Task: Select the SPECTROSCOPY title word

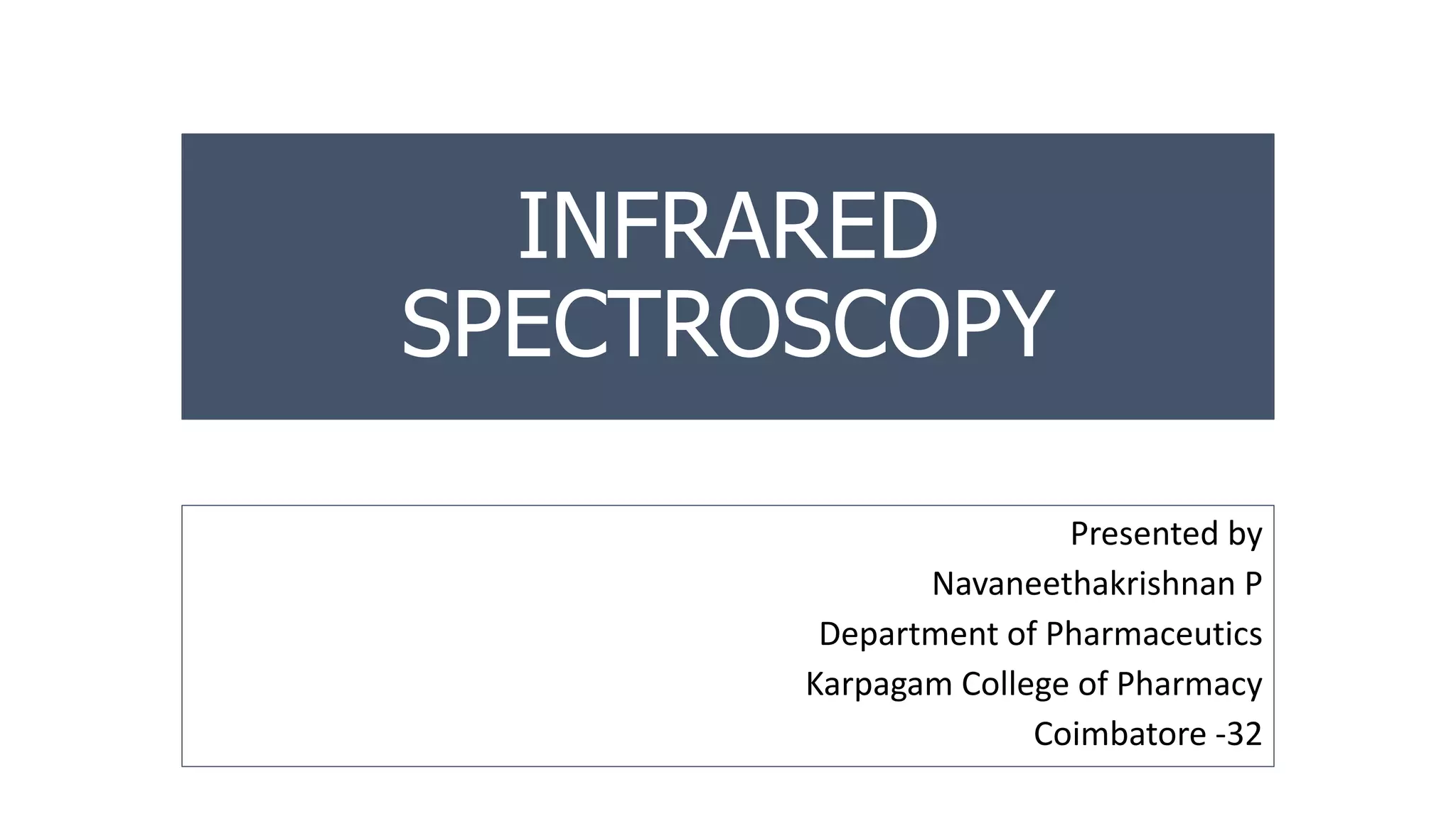Action: (x=728, y=324)
